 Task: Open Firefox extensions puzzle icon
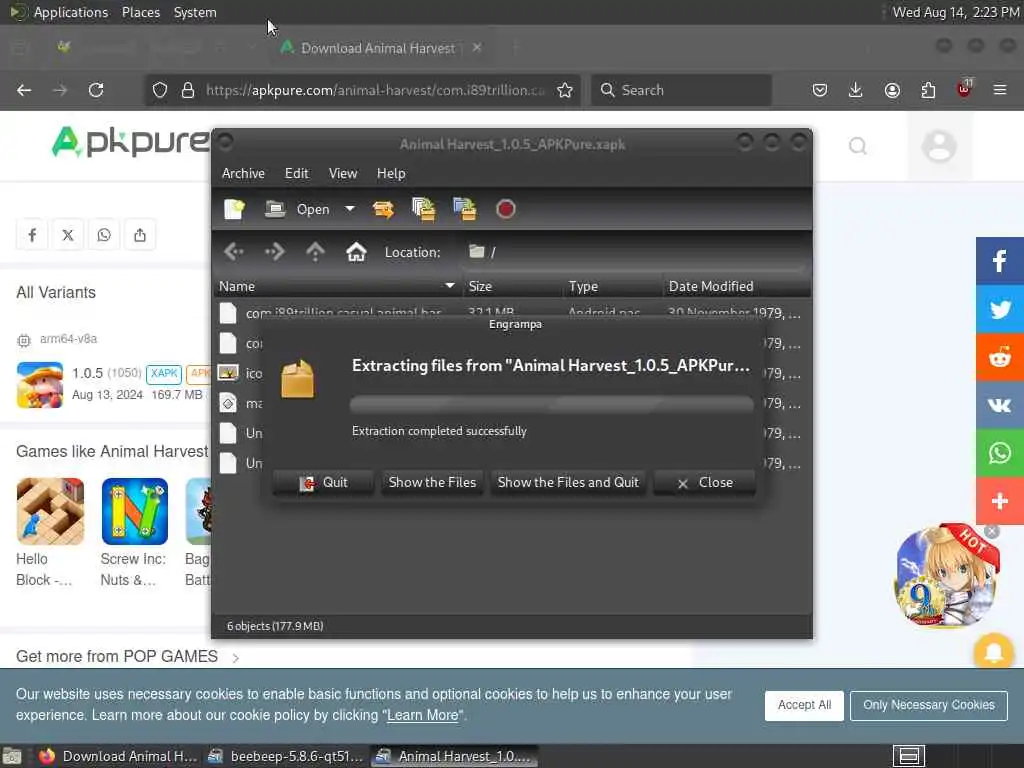[x=928, y=90]
